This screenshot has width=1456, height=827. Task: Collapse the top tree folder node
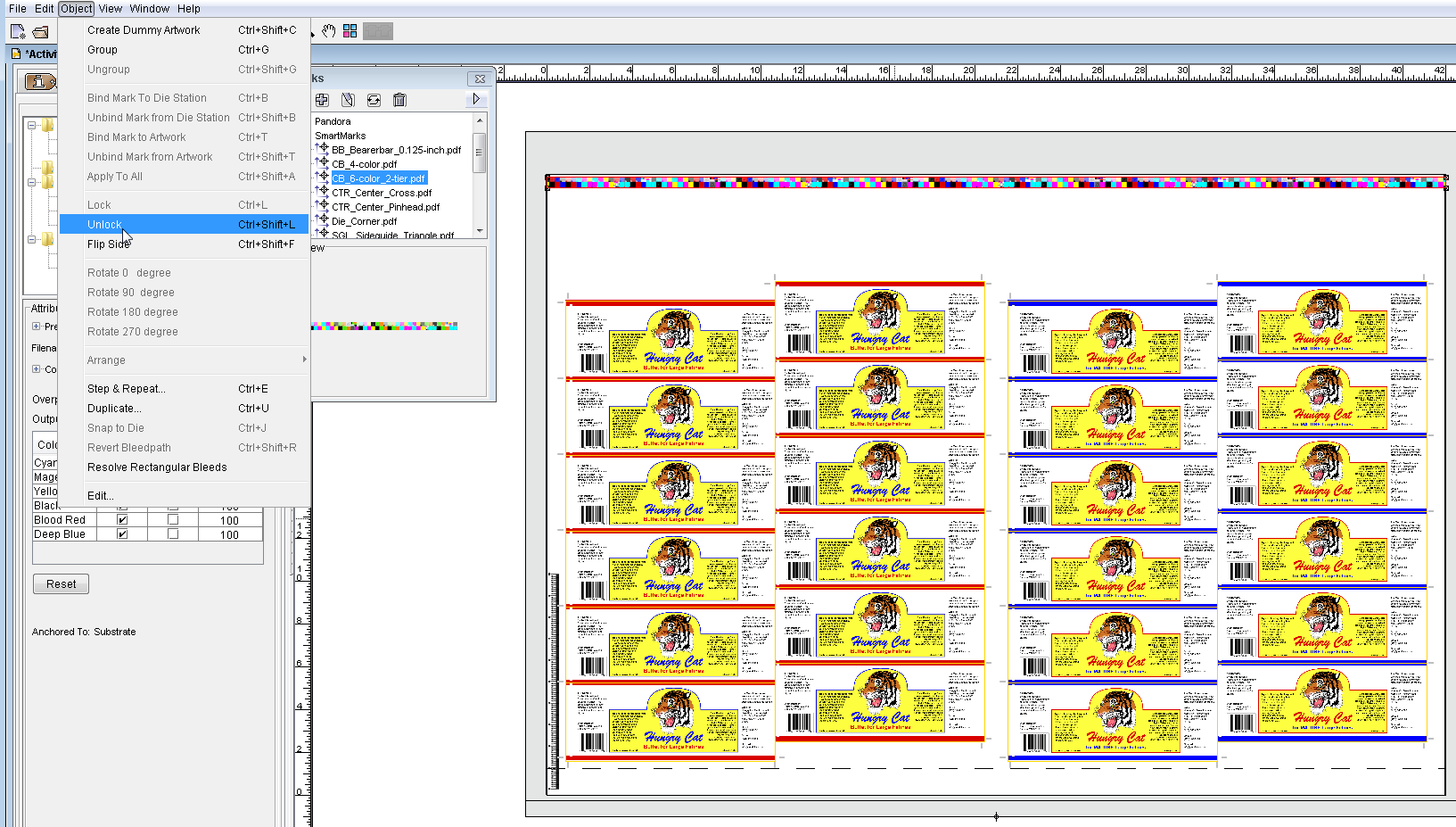(32, 126)
